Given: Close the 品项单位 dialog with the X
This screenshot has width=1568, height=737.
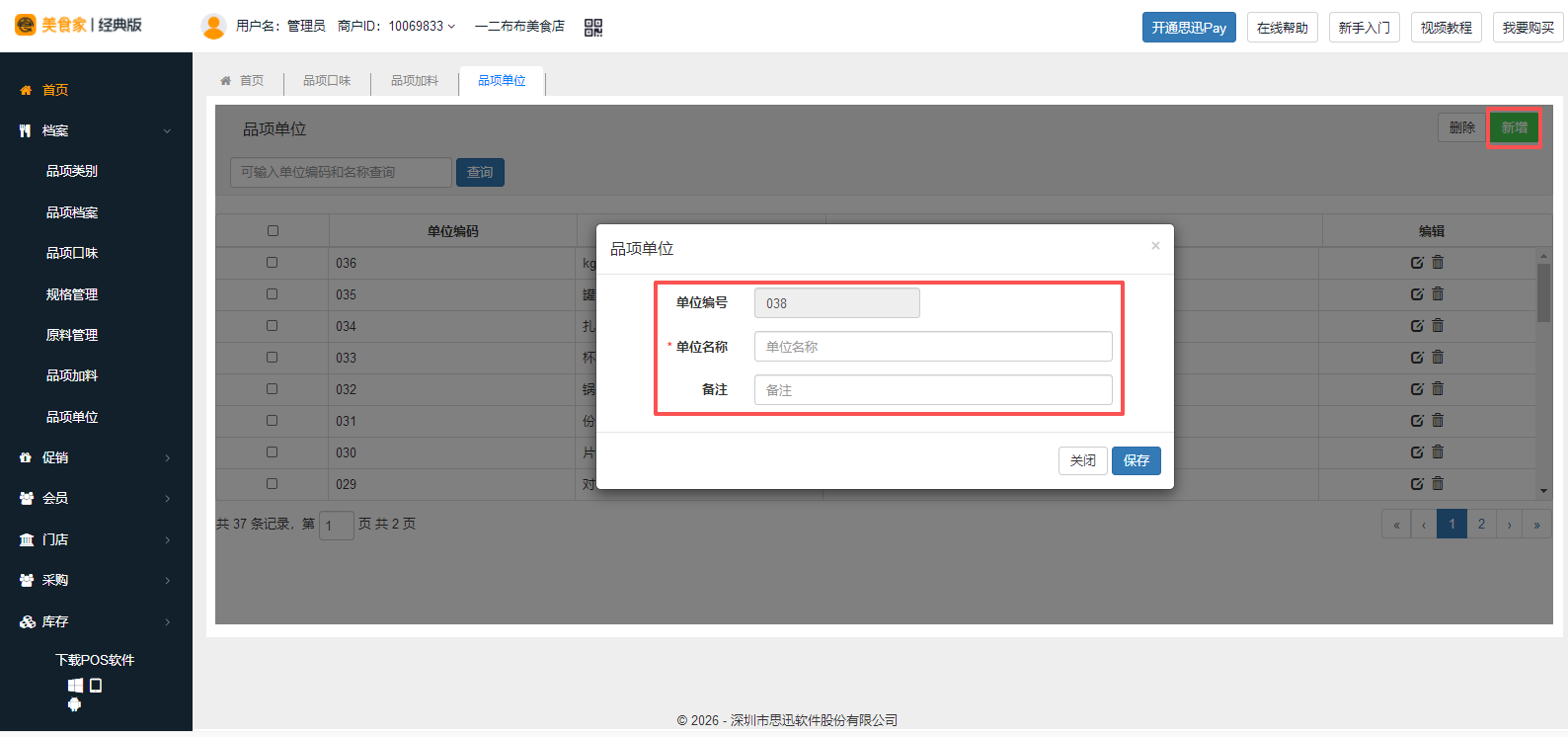Looking at the screenshot, I should click(1155, 246).
